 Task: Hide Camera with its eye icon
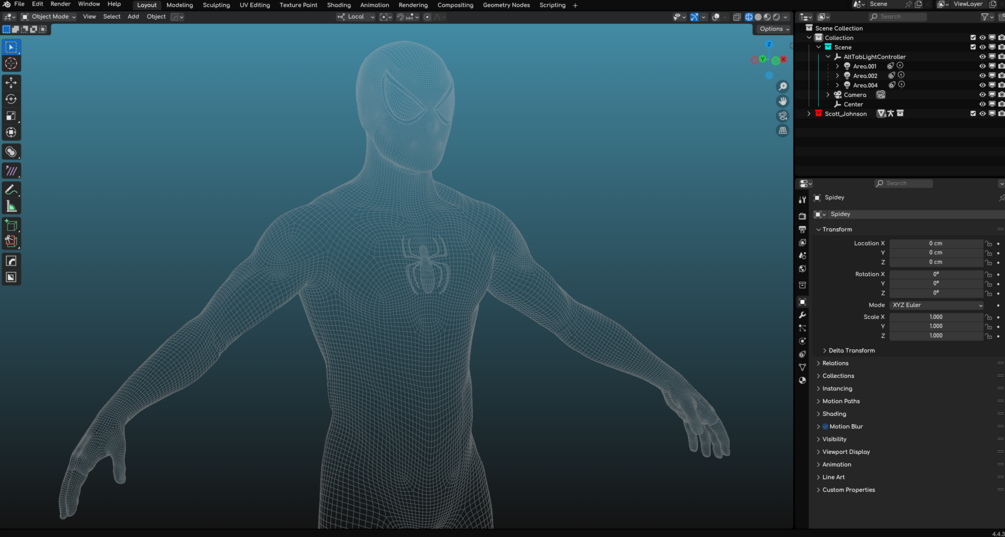[x=982, y=95]
